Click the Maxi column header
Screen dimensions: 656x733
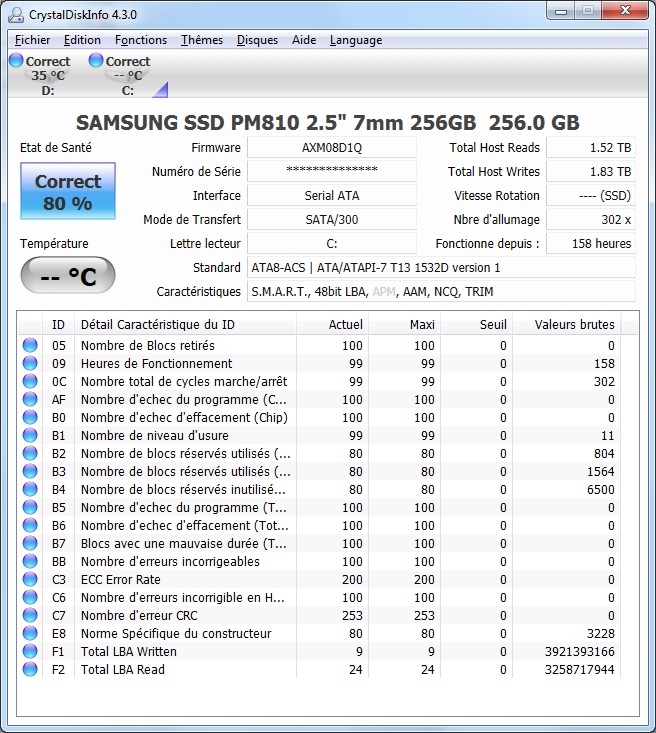pyautogui.click(x=404, y=324)
